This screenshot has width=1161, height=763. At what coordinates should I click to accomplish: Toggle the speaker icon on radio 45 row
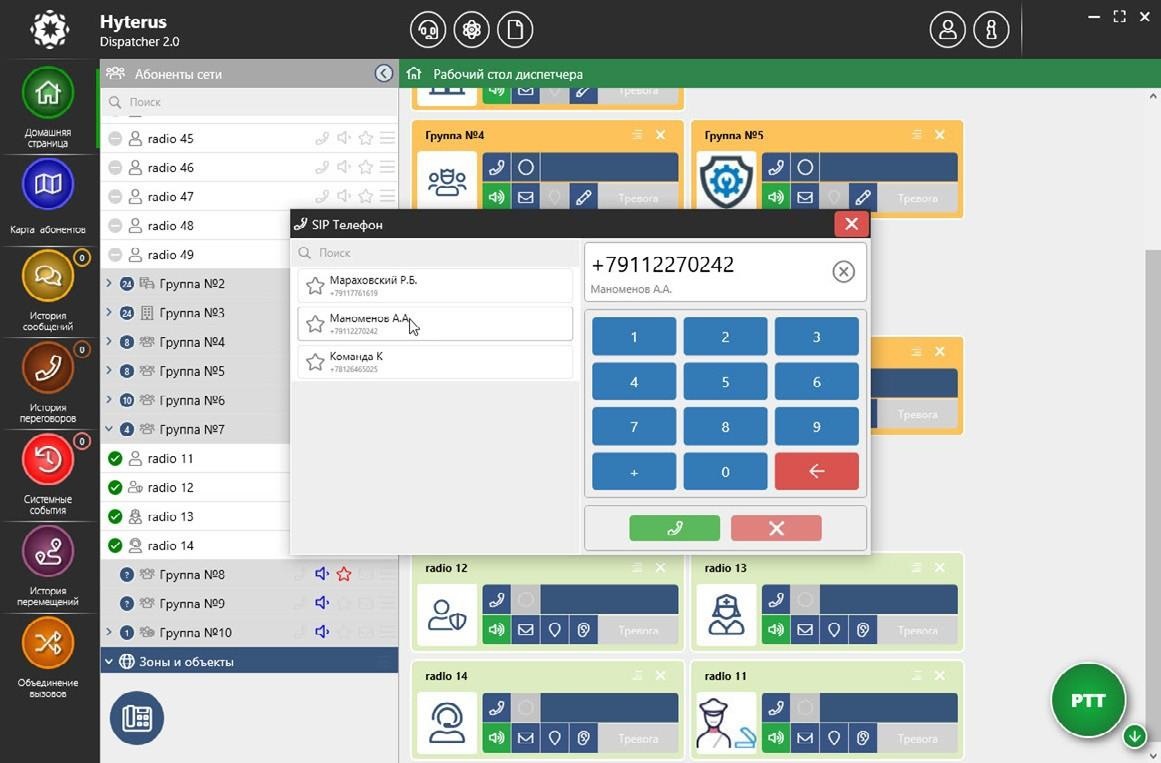tap(344, 138)
